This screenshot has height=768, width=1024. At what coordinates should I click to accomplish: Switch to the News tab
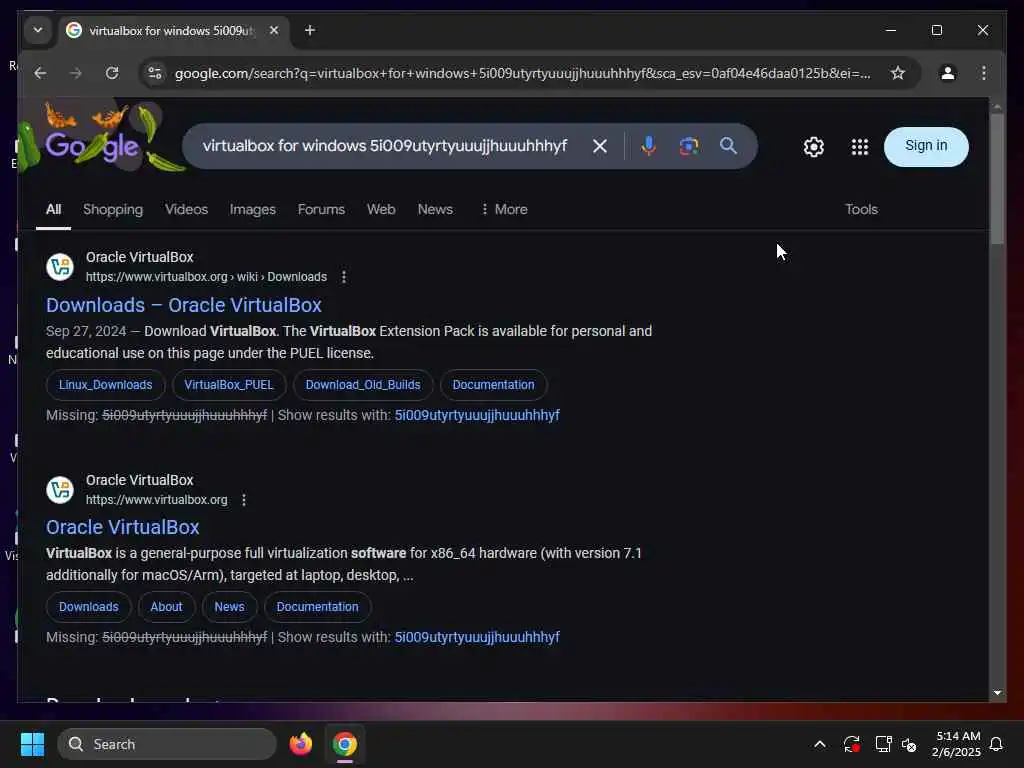click(435, 210)
